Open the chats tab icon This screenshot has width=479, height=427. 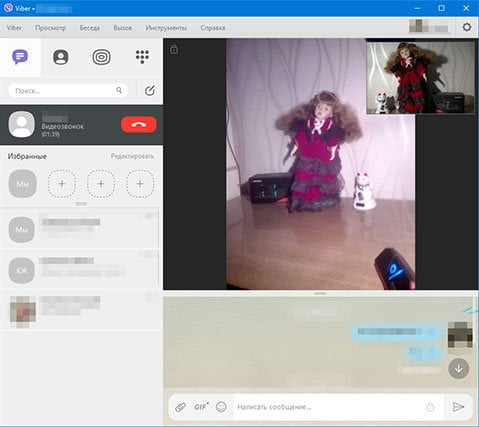tap(20, 57)
